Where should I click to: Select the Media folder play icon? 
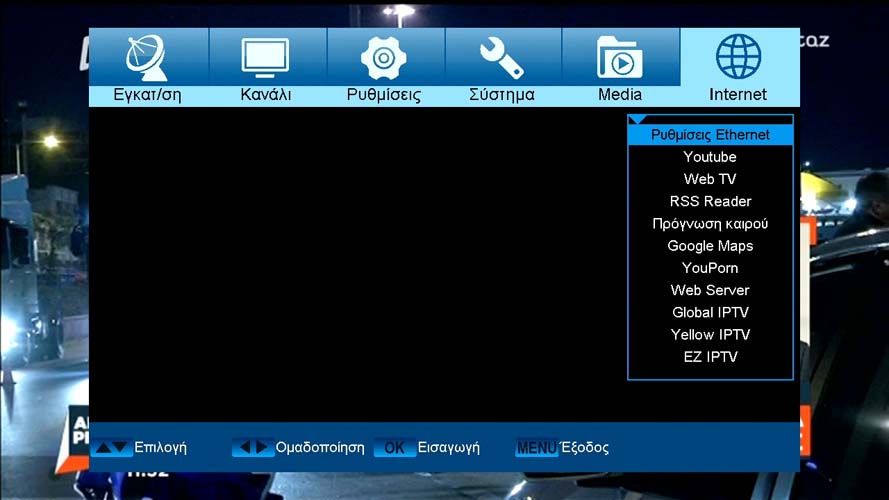pos(620,57)
